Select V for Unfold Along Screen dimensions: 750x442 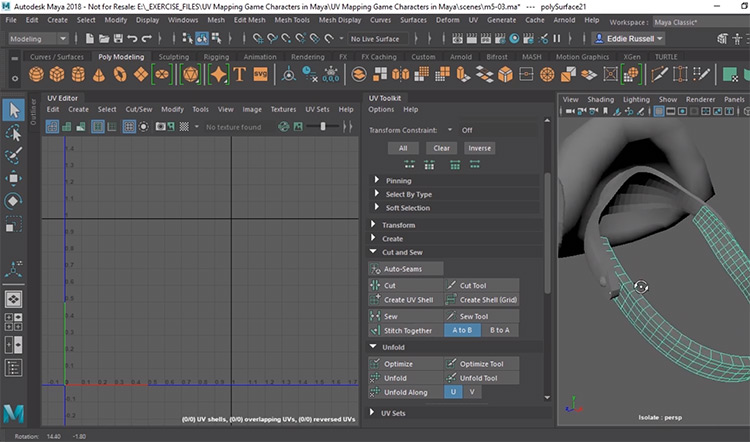pyautogui.click(x=472, y=392)
